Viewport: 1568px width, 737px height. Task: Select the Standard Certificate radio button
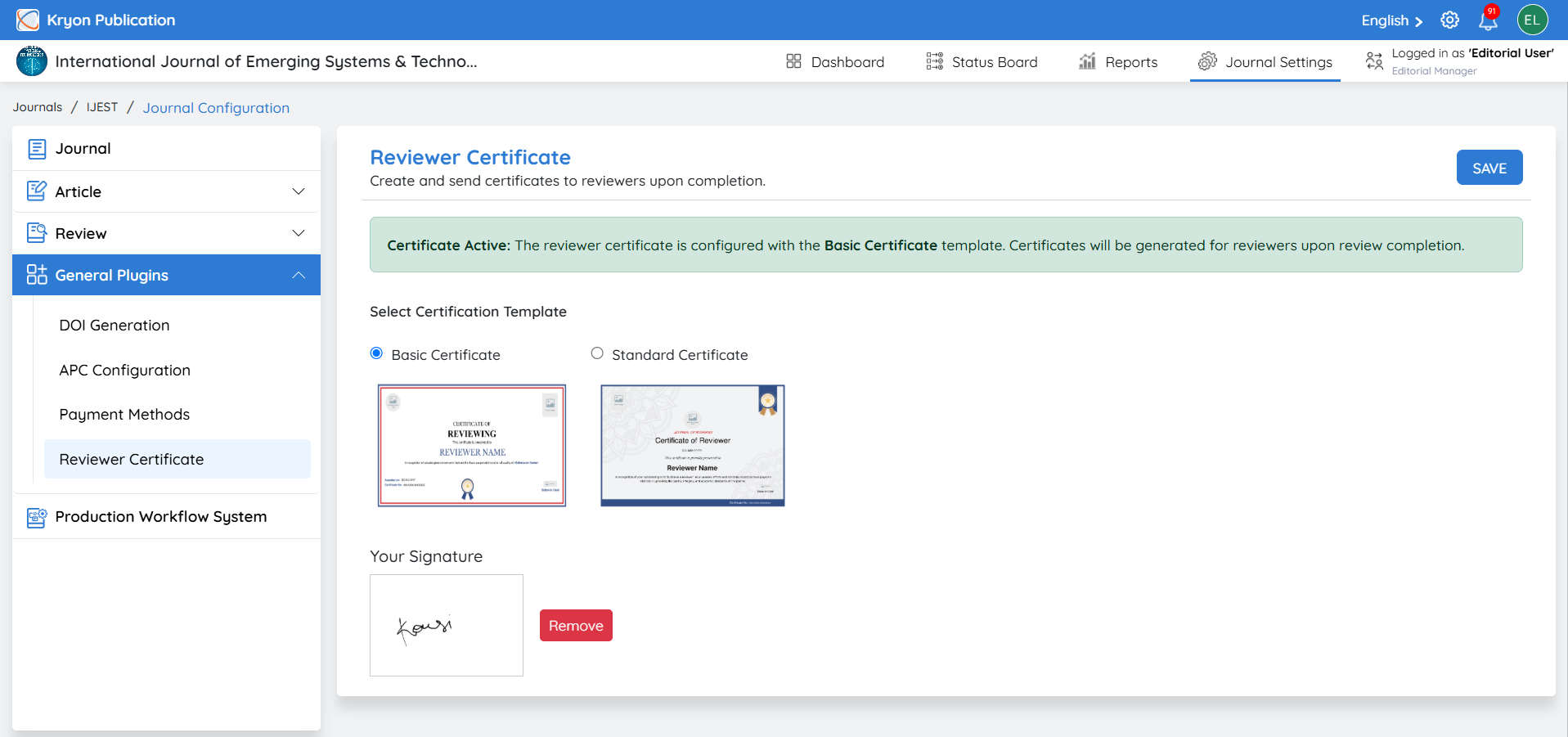point(597,353)
